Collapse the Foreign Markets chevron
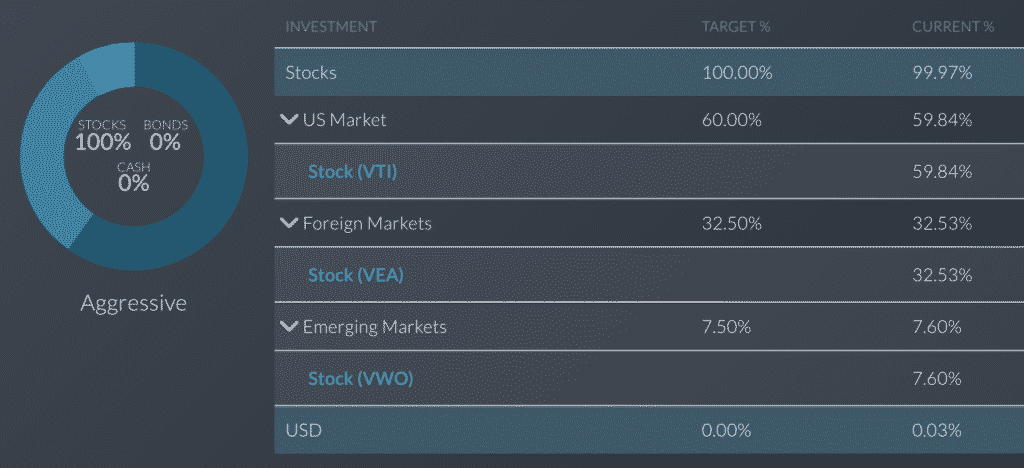1024x468 pixels. click(288, 223)
